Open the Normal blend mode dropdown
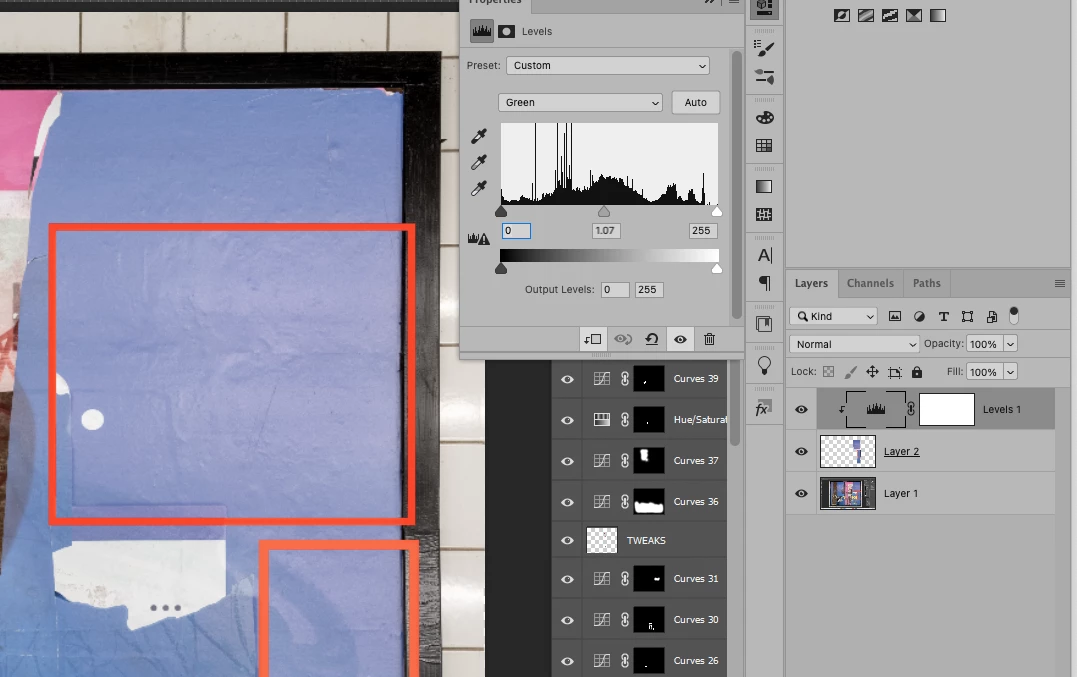Screen dimensions: 1077x677 pyautogui.click(x=854, y=344)
